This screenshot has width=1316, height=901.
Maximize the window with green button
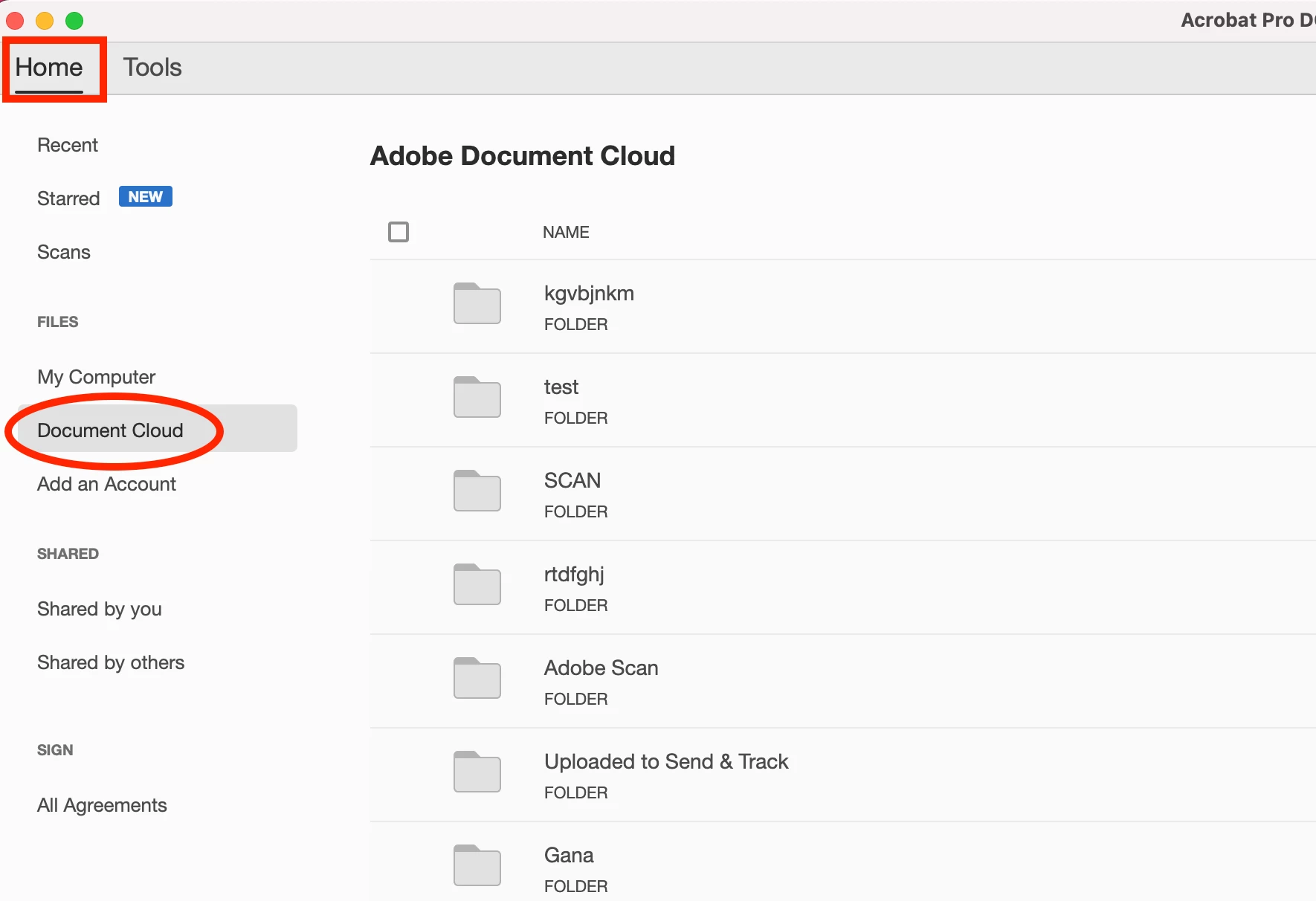point(74,21)
